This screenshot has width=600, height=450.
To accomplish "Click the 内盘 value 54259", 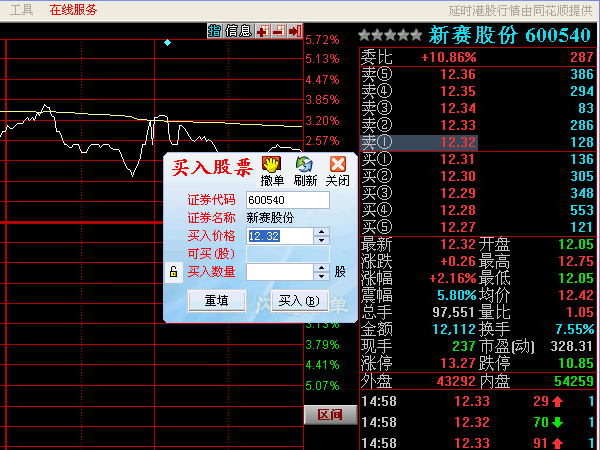I will tap(574, 381).
